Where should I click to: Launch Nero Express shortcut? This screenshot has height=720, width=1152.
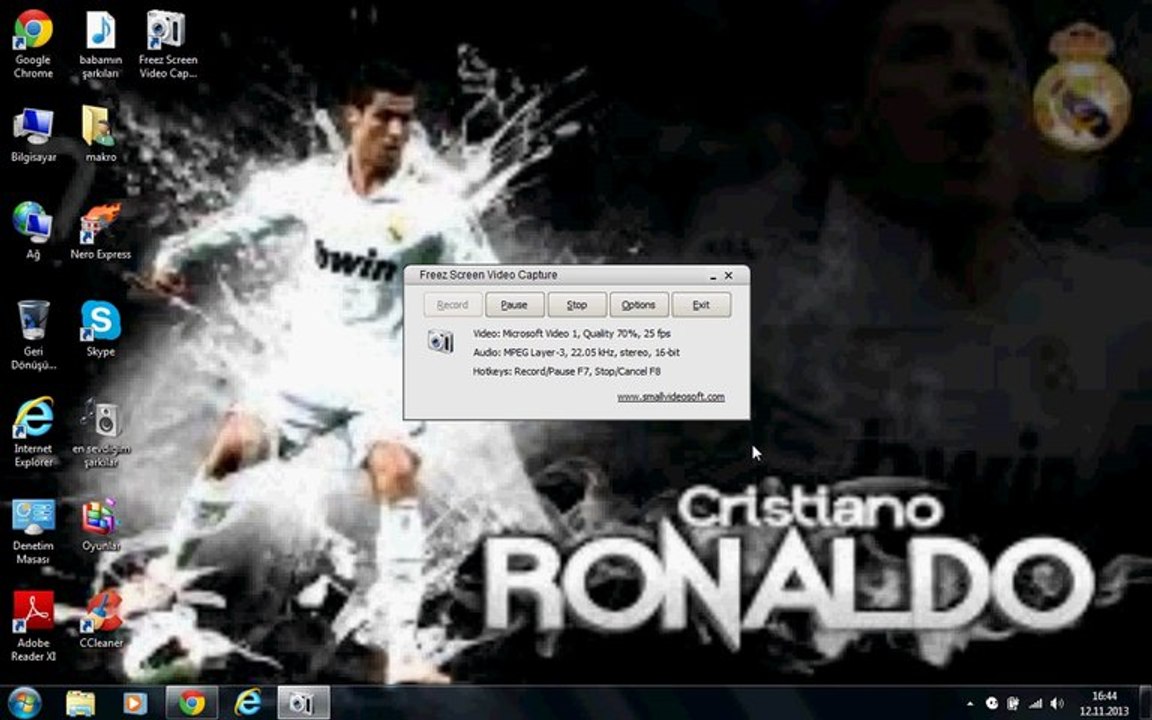click(101, 231)
